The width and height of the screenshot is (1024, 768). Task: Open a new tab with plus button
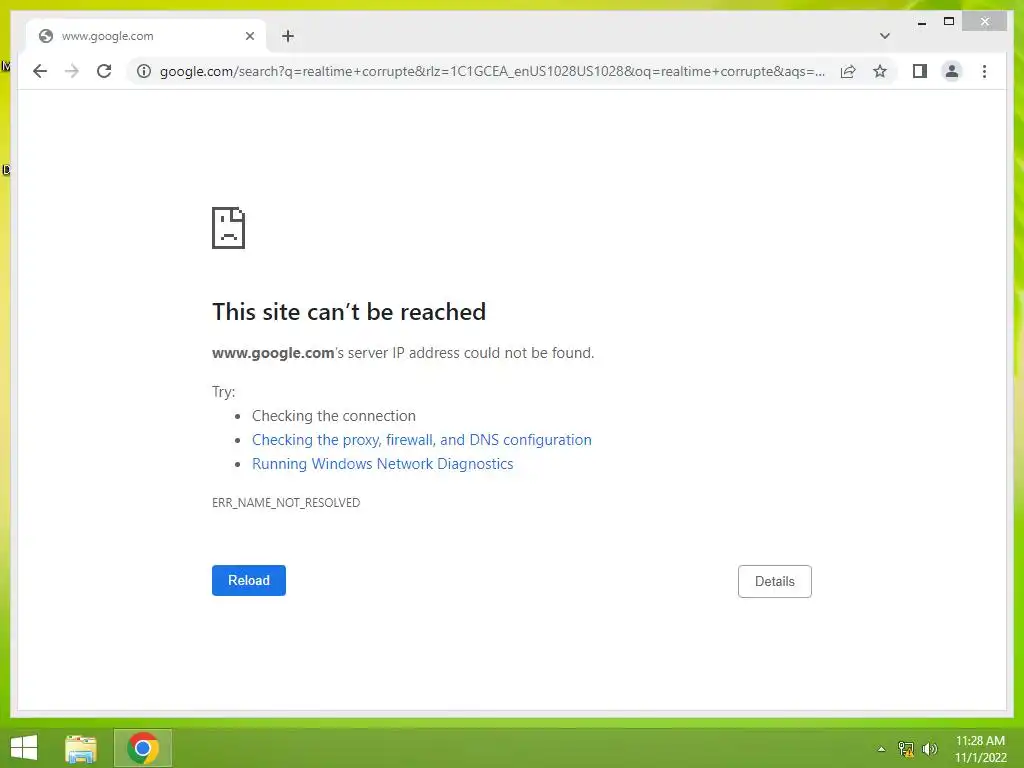pos(288,37)
